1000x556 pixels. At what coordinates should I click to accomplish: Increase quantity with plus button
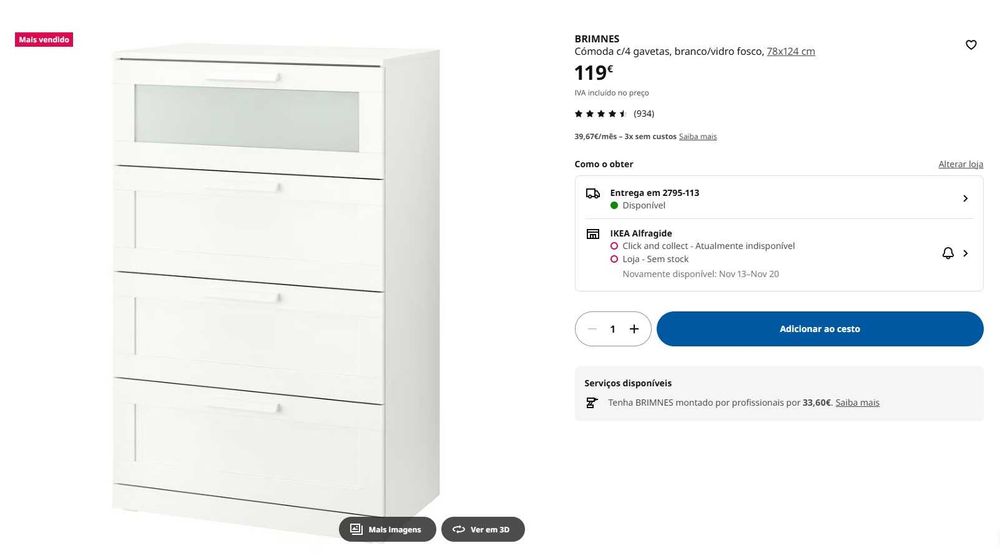click(x=634, y=329)
